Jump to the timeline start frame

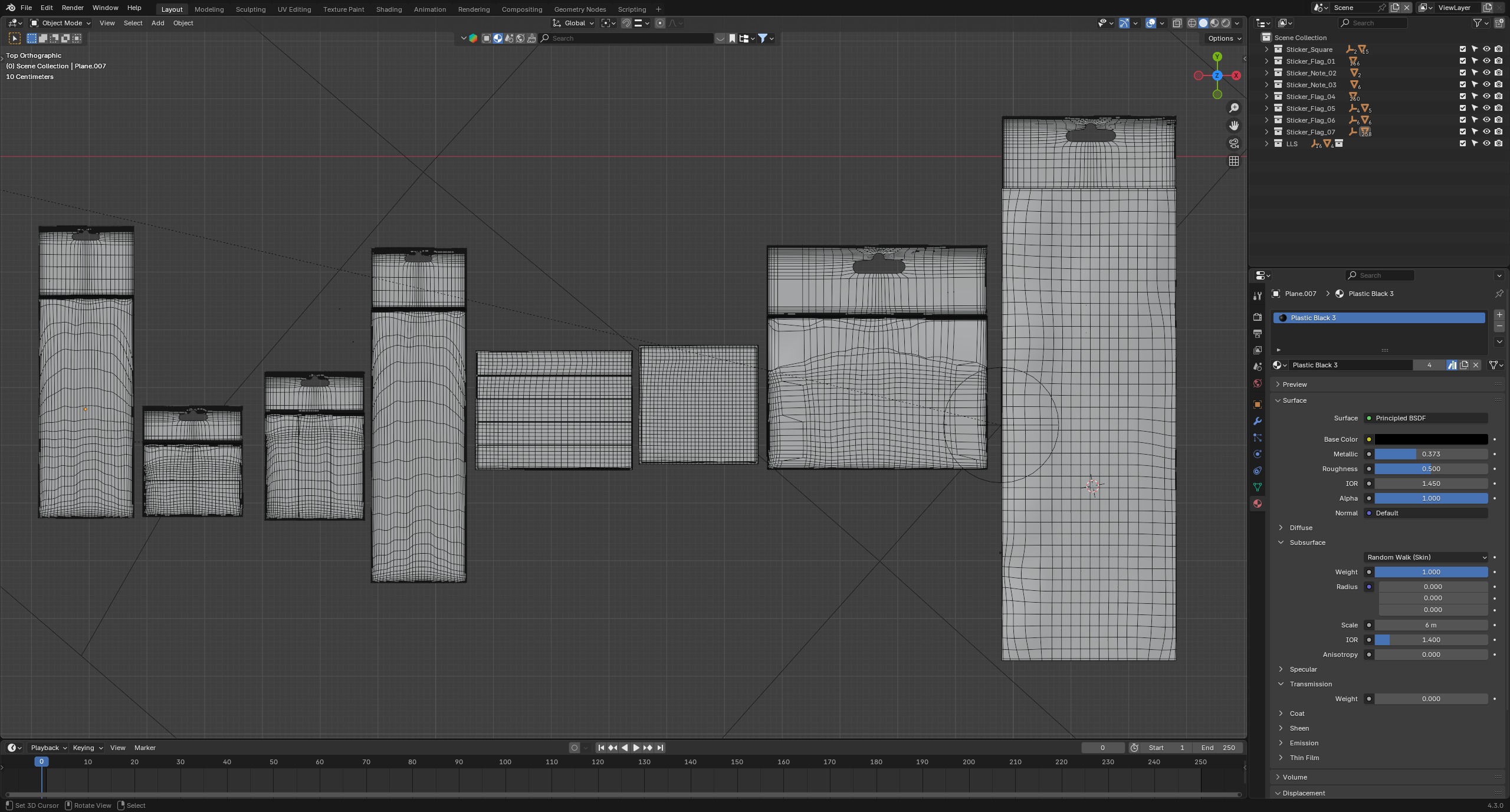pos(601,748)
